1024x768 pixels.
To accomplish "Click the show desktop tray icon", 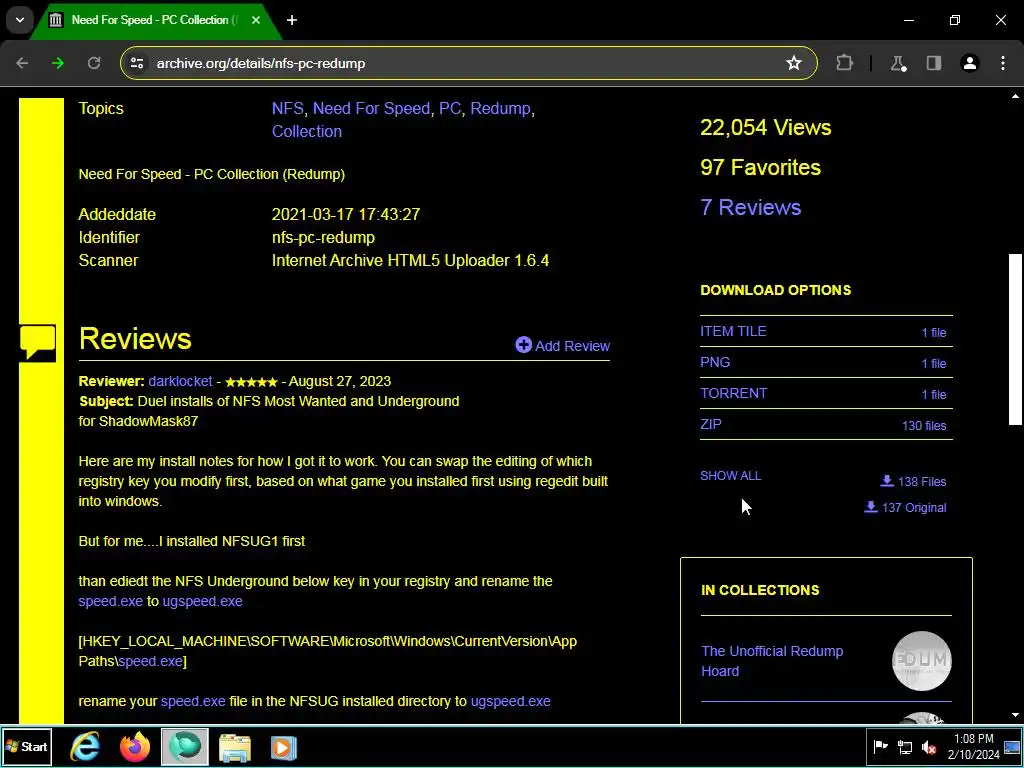I will tap(1012, 746).
